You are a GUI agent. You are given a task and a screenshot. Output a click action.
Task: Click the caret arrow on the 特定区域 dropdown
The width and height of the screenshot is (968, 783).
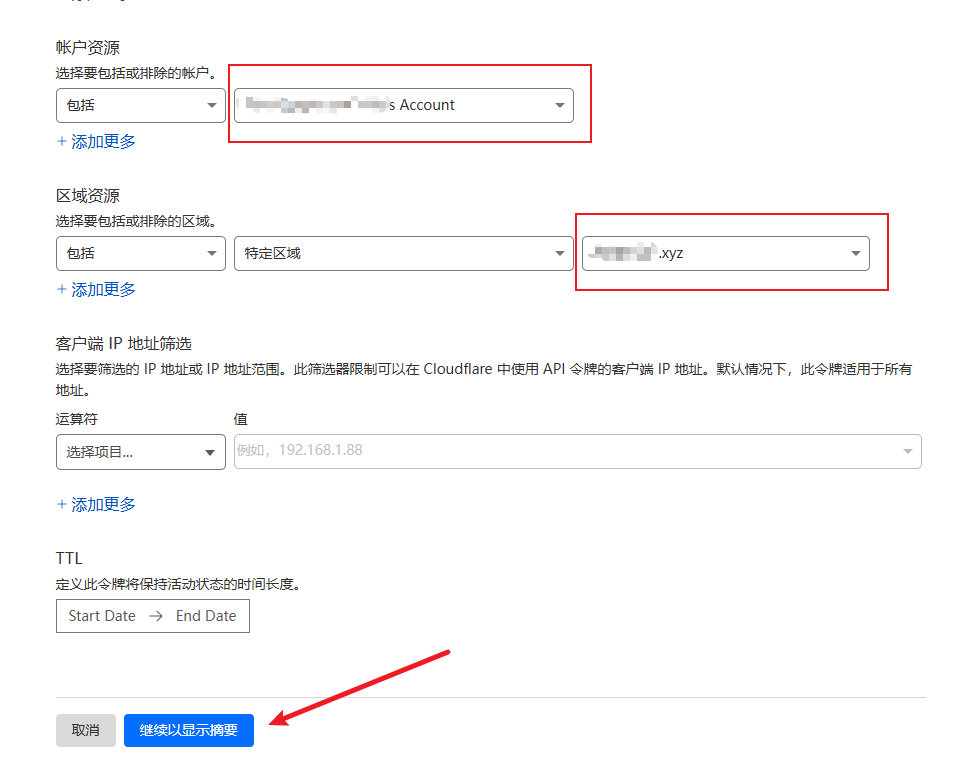click(559, 254)
